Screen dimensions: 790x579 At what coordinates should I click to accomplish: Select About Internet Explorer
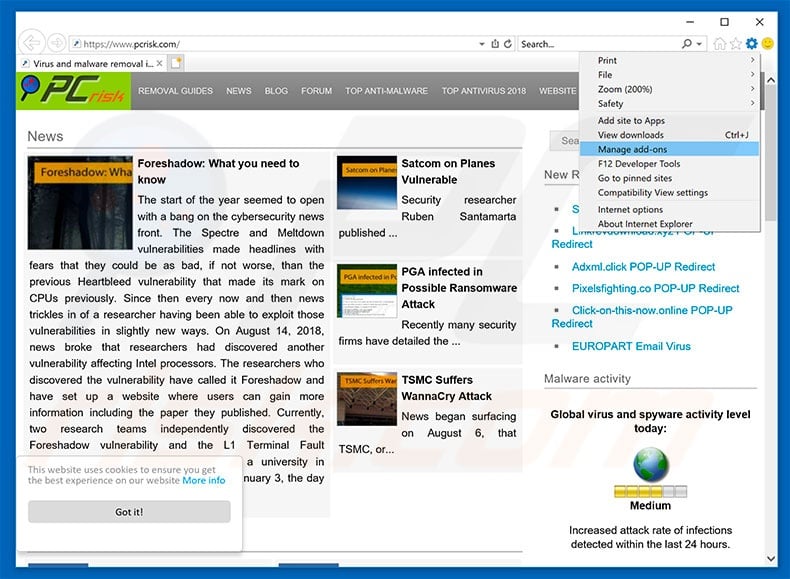[x=670, y=224]
